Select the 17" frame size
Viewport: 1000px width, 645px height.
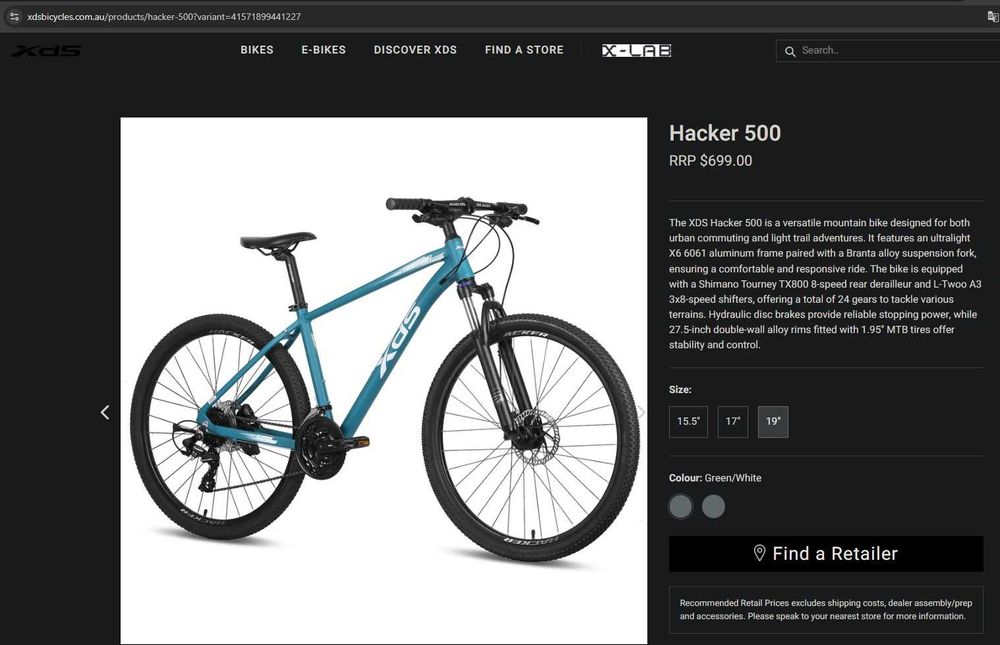[733, 422]
